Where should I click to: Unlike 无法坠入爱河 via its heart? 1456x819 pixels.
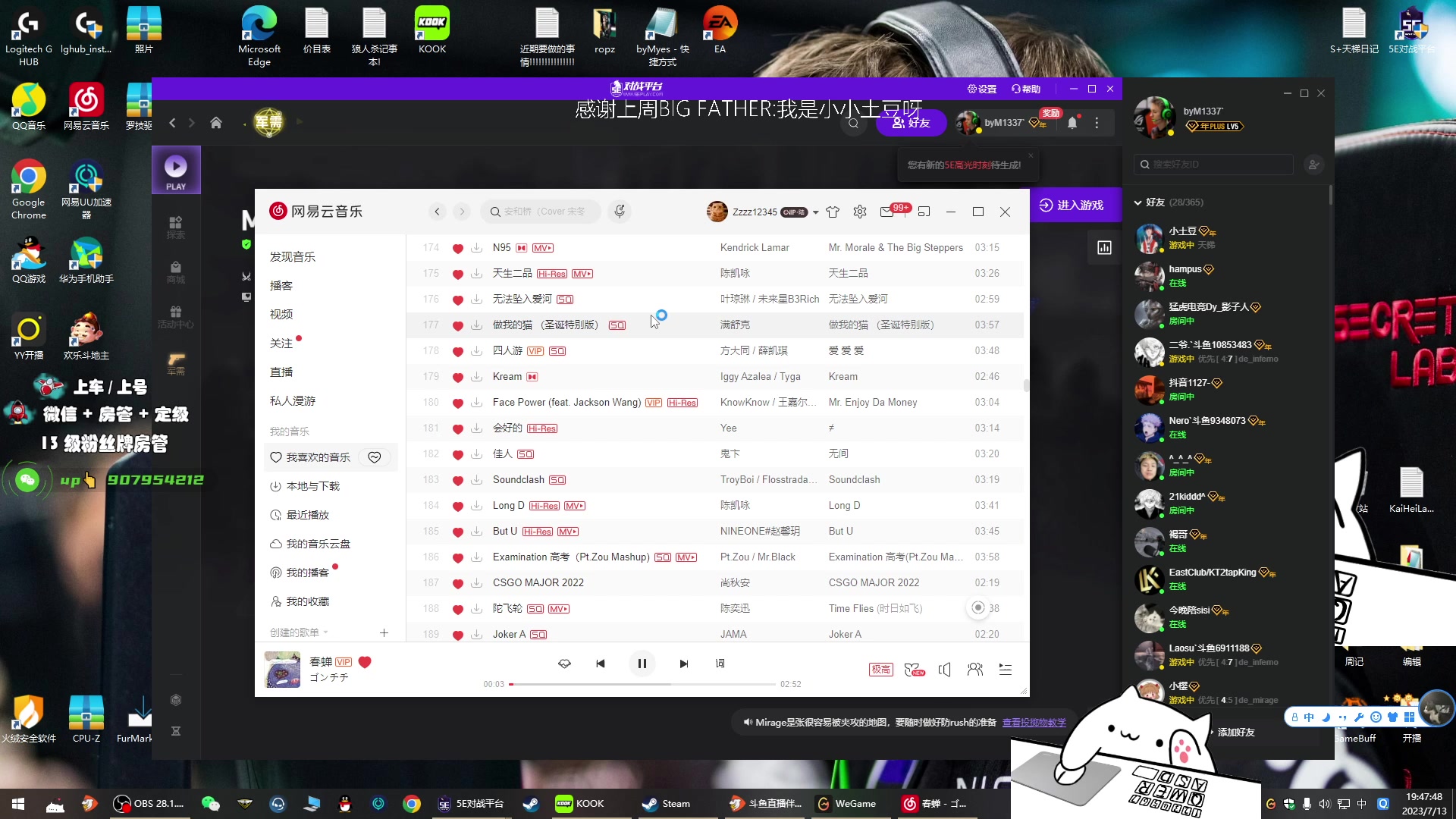tap(458, 300)
